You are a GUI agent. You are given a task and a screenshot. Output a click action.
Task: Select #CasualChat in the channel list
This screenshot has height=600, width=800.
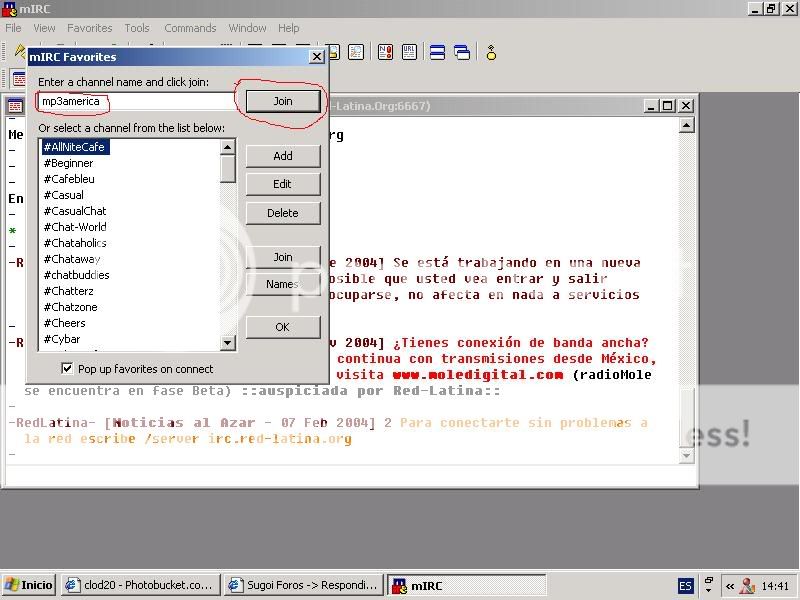tap(75, 211)
